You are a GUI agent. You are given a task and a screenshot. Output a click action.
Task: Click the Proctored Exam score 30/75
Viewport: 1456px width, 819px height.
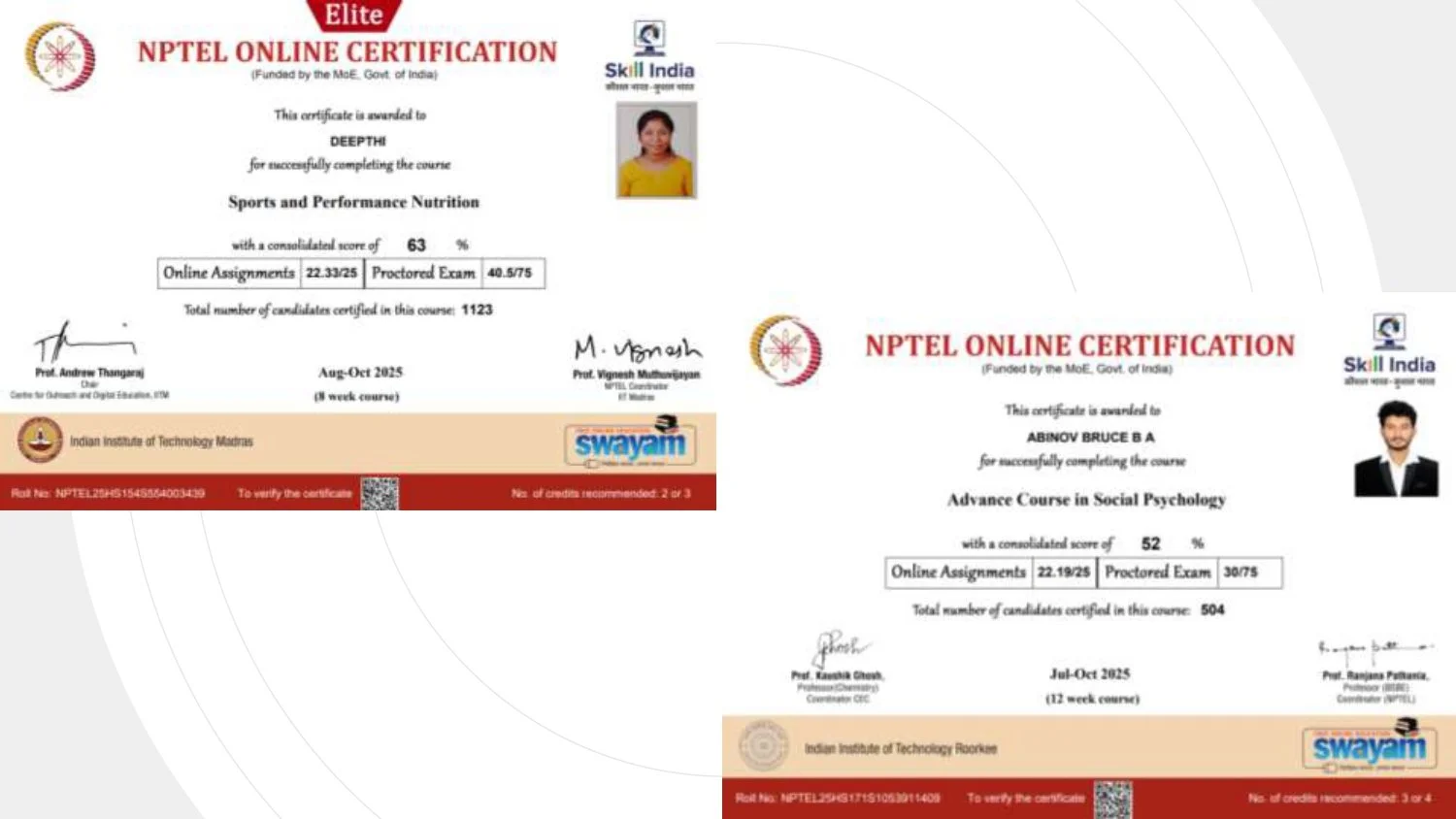tap(1241, 573)
